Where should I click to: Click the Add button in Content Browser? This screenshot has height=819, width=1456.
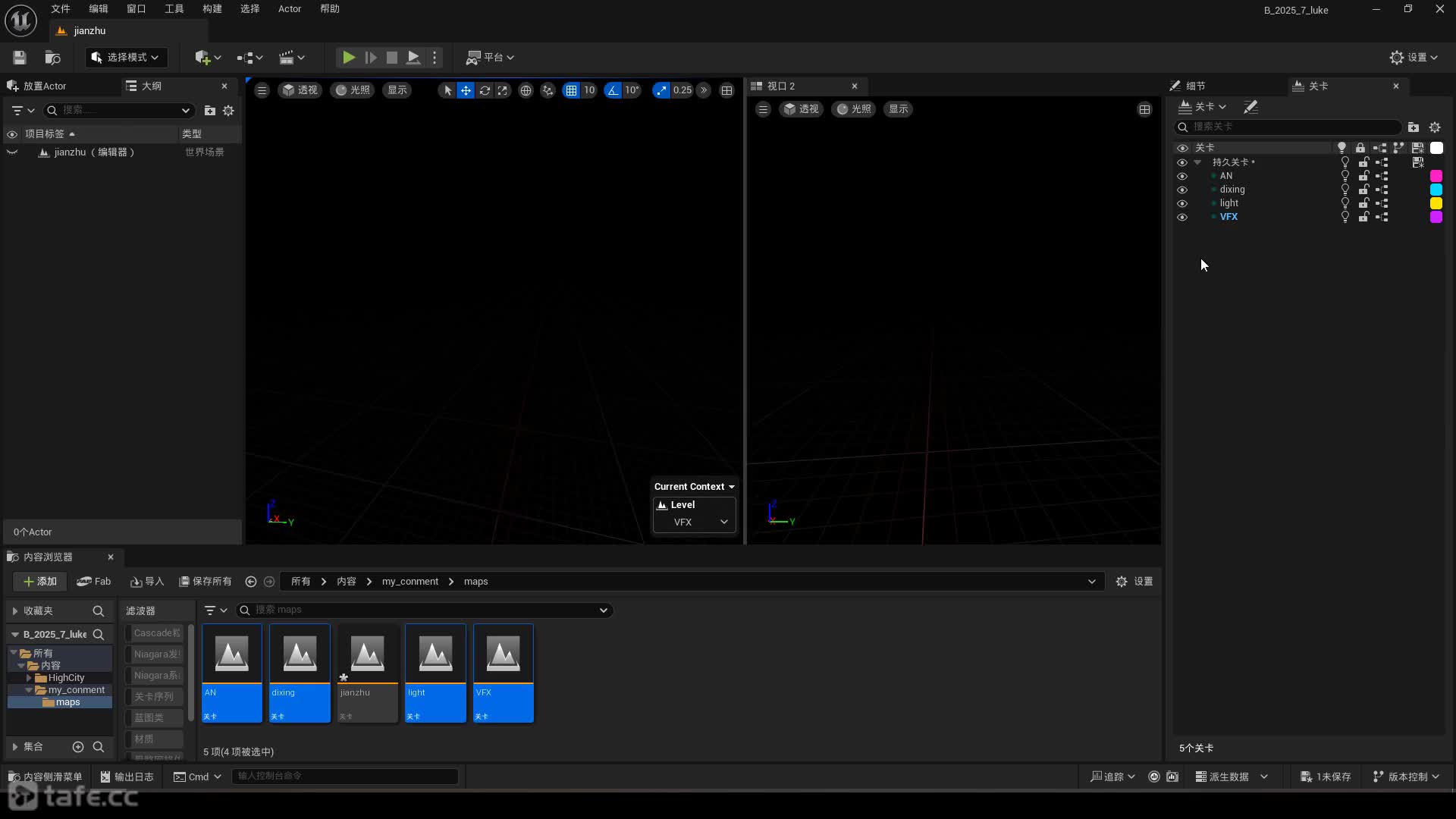tap(40, 582)
